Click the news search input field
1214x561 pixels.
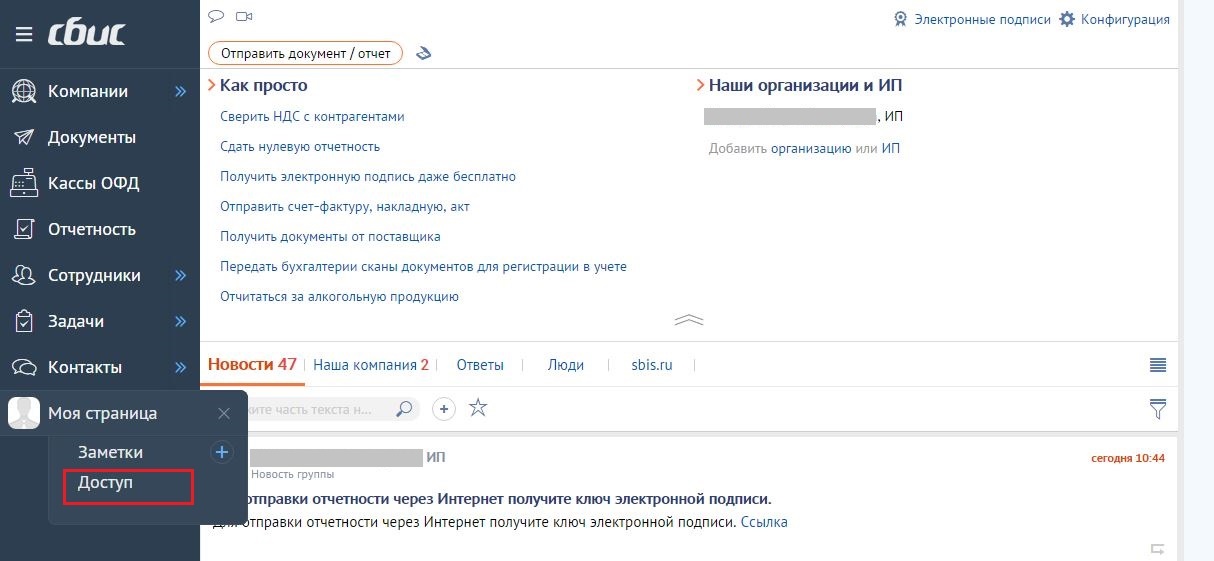(320, 409)
